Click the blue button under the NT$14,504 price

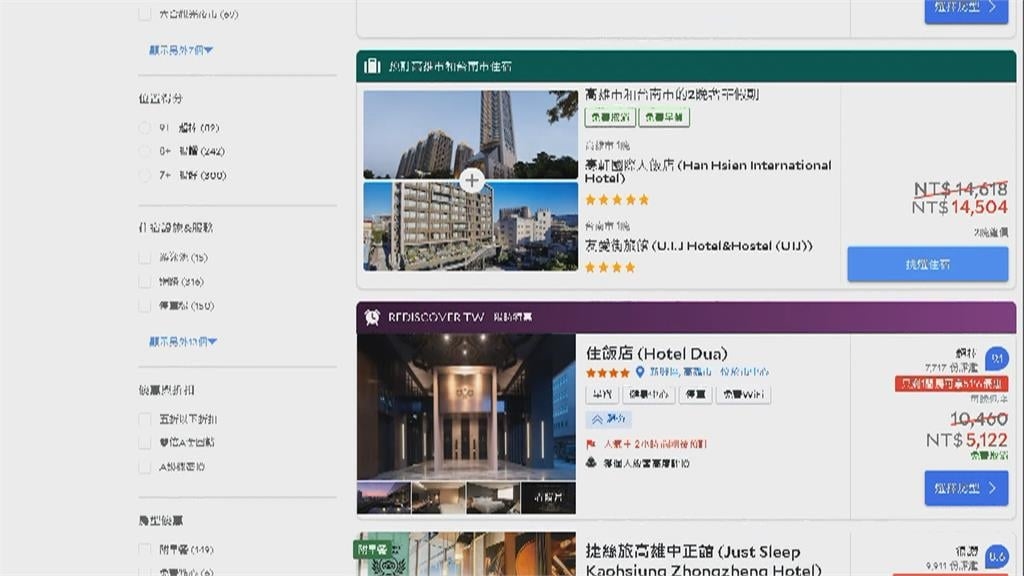pyautogui.click(x=927, y=265)
